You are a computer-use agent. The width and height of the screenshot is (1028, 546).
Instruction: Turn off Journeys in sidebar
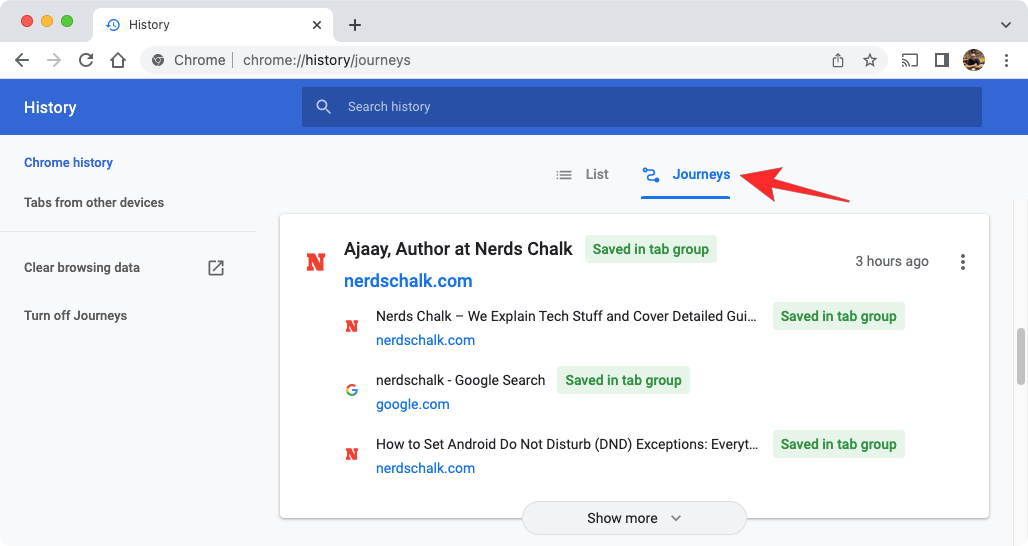(x=76, y=316)
